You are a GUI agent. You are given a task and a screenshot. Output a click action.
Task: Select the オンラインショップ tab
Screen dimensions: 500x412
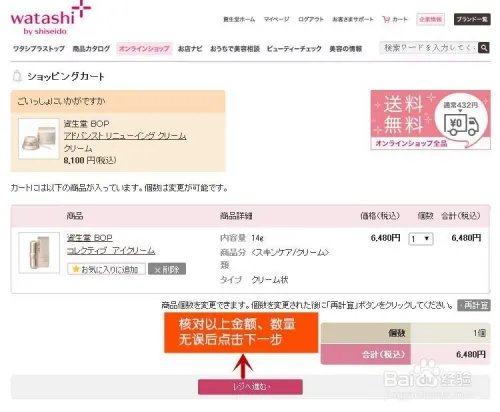coord(144,49)
